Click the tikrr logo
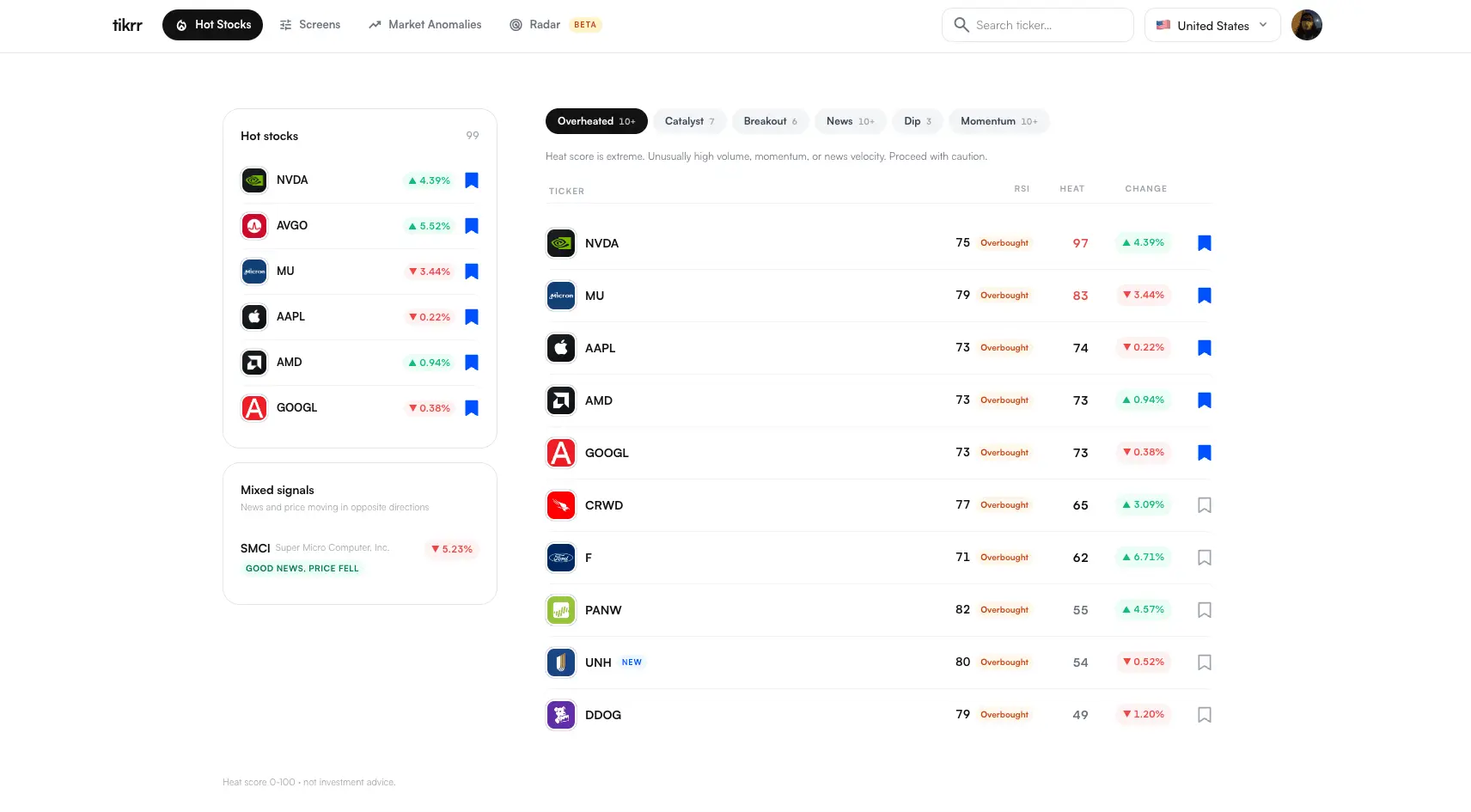Screen dimensions: 1471x812 coord(127,25)
